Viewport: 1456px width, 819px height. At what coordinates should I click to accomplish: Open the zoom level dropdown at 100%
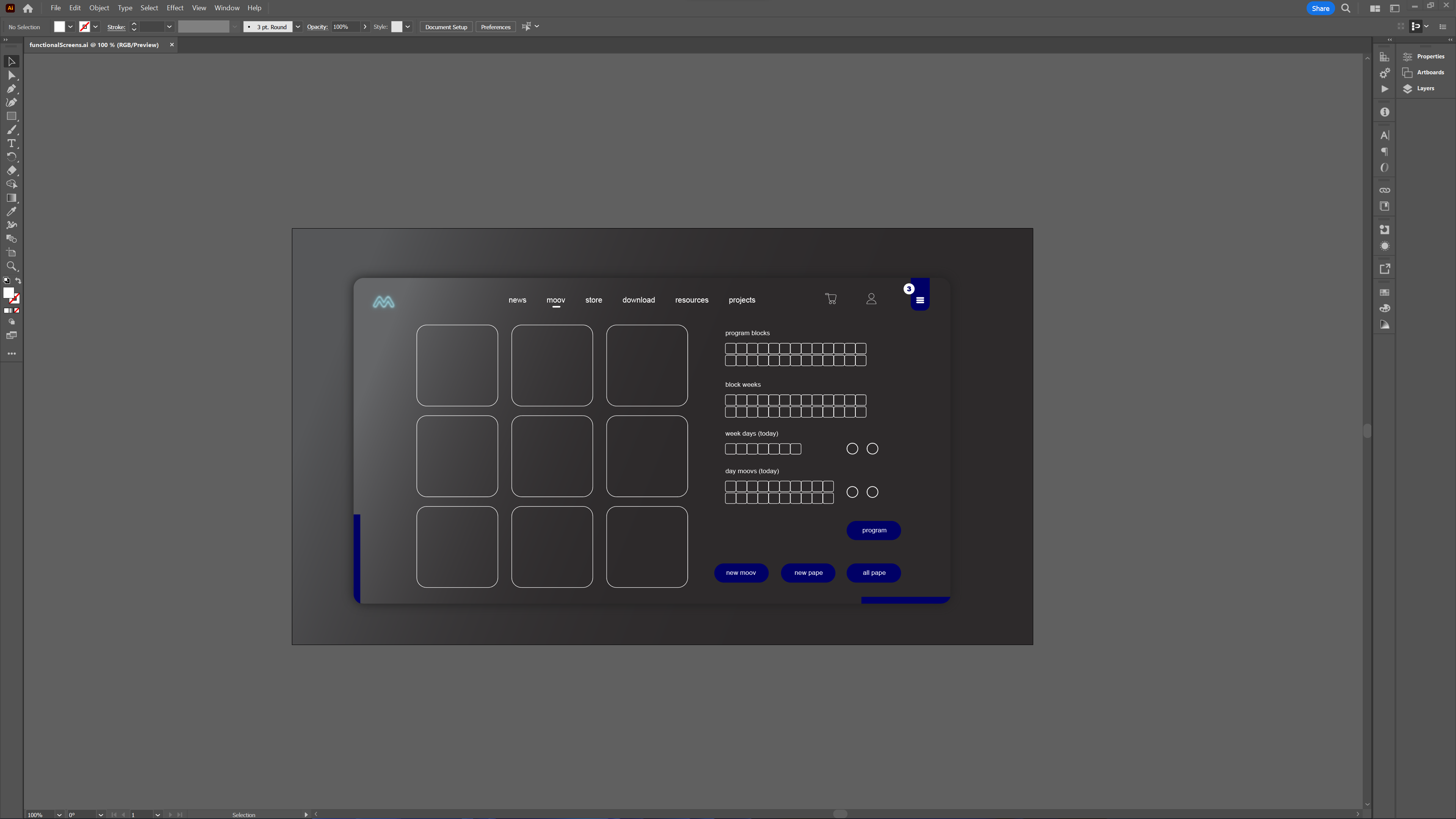point(59,814)
